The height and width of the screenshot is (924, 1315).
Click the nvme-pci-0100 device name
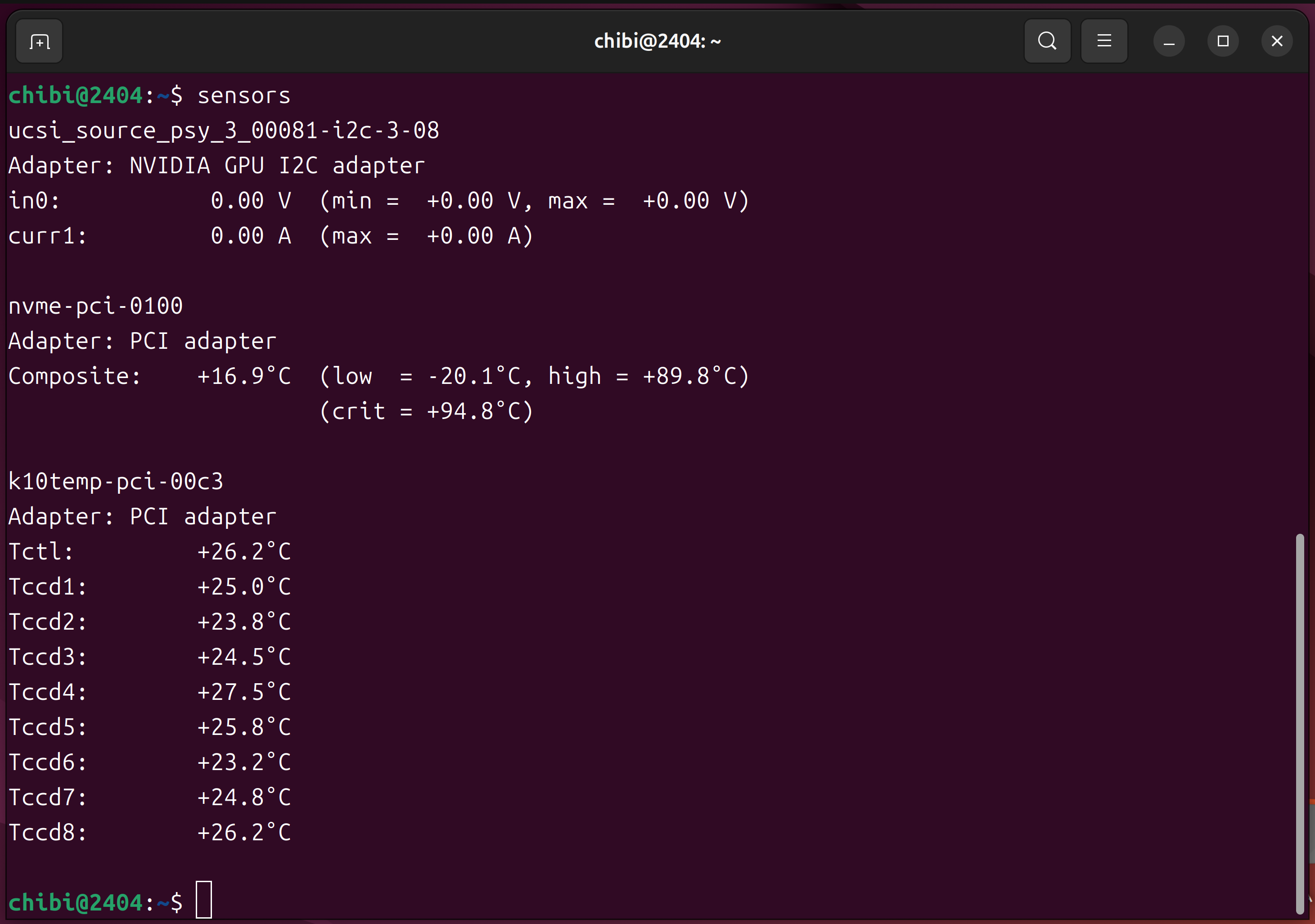96,306
